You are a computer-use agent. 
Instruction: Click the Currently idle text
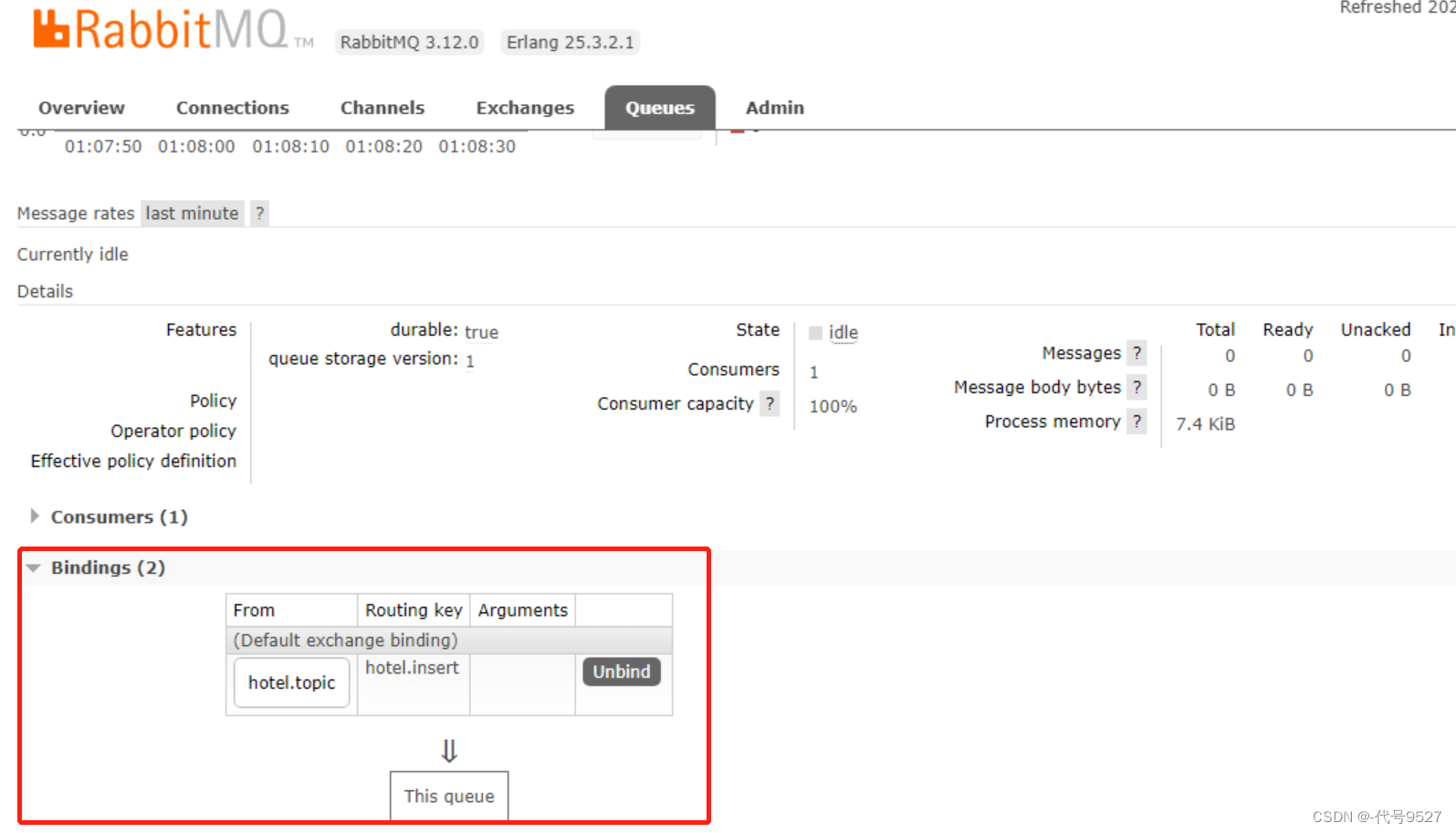click(x=73, y=255)
